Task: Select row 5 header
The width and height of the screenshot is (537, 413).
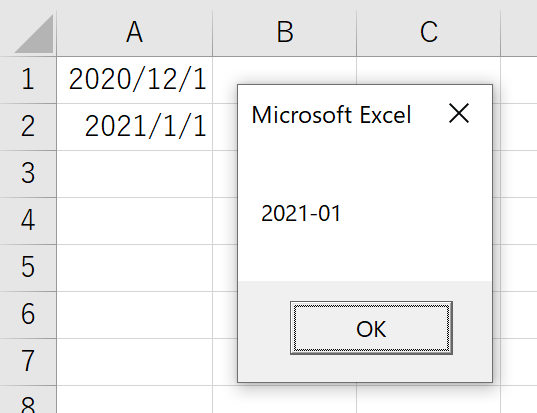Action: tap(28, 267)
